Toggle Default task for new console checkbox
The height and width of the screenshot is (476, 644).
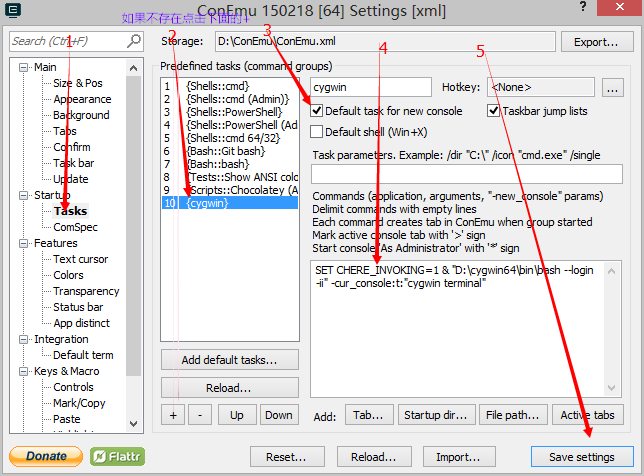[316, 111]
